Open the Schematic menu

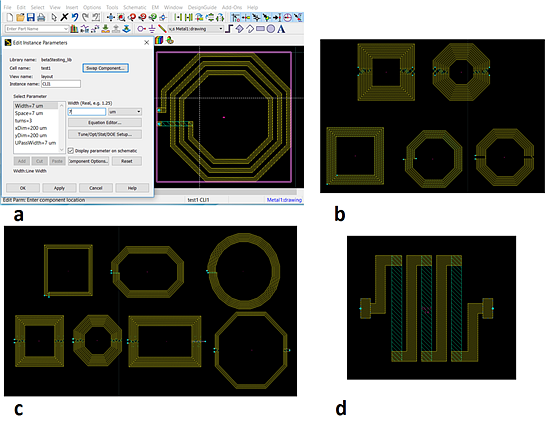click(x=135, y=7)
